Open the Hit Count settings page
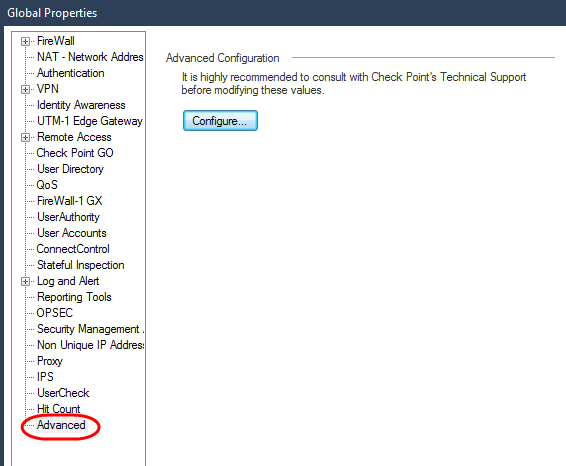 click(x=58, y=409)
